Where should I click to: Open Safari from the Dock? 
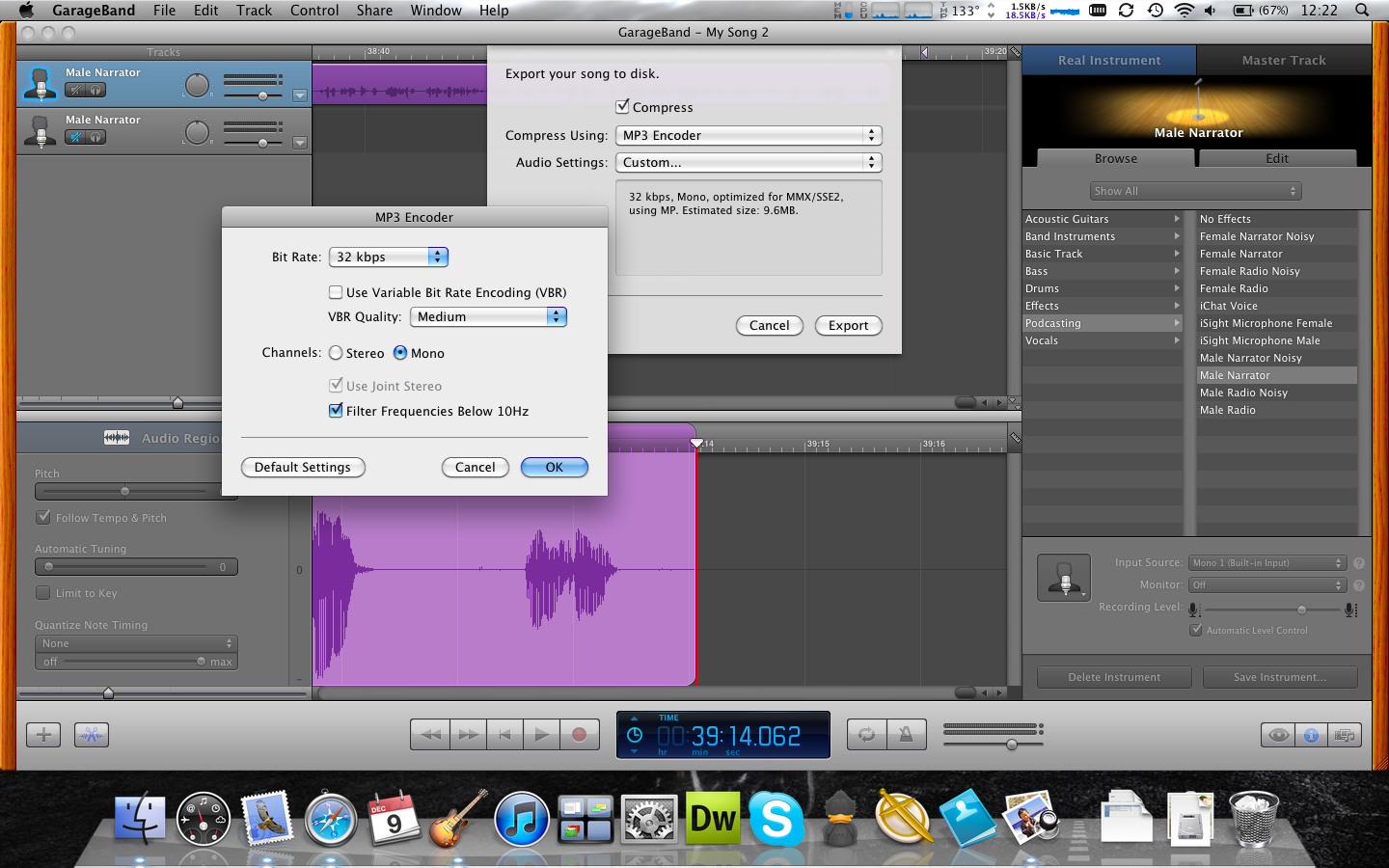[x=331, y=820]
